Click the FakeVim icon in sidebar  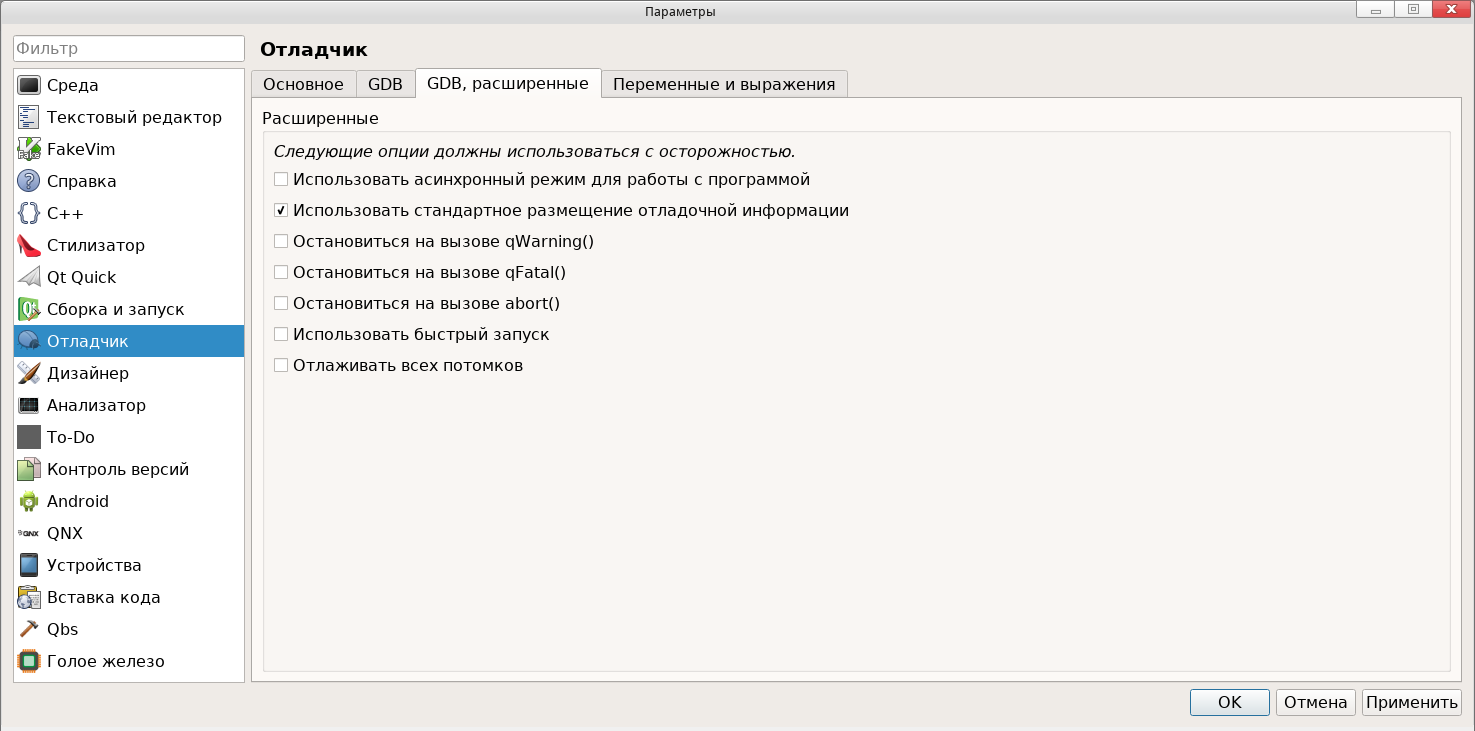pyautogui.click(x=29, y=150)
